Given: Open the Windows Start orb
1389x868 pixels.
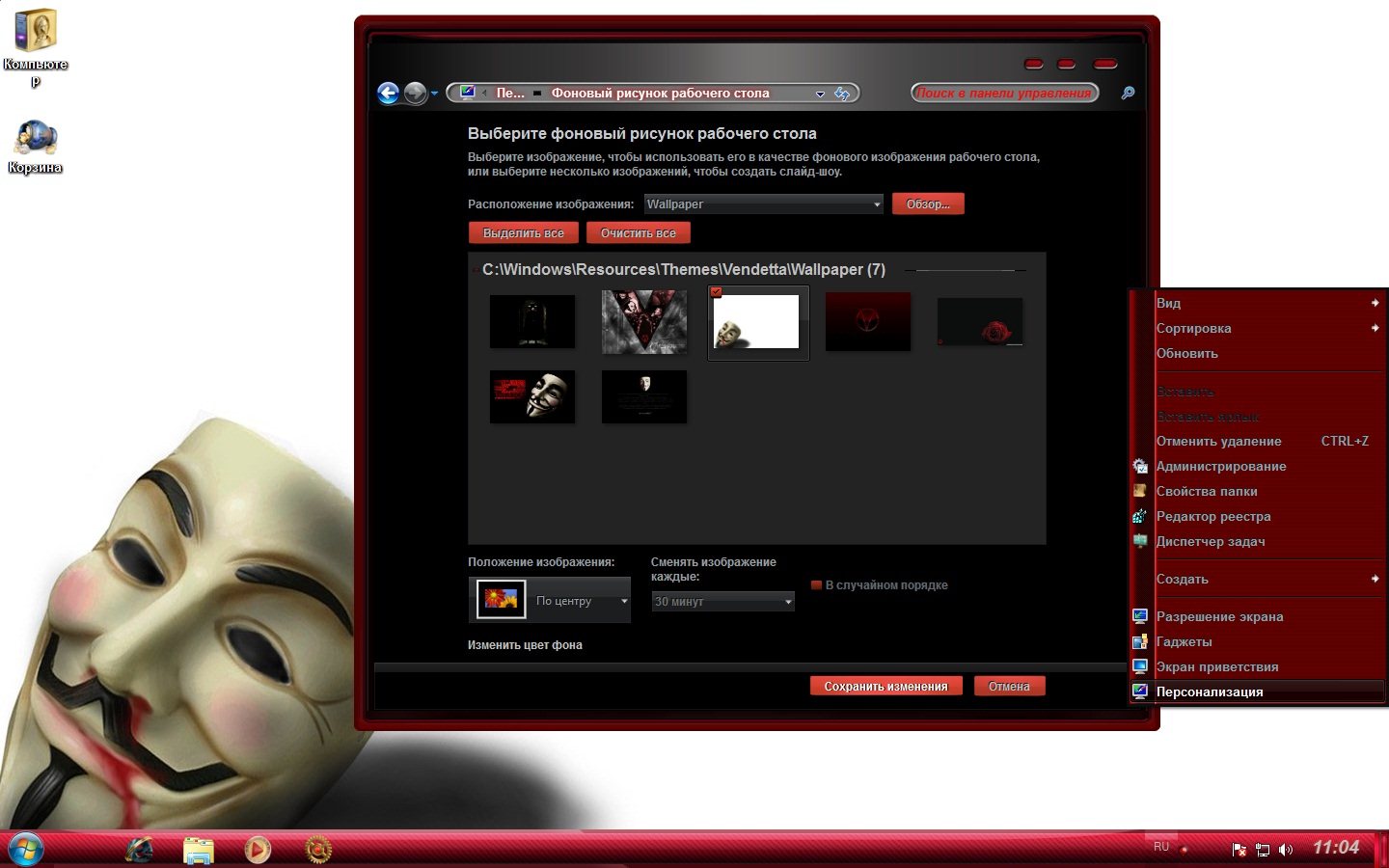Looking at the screenshot, I should click(x=26, y=849).
